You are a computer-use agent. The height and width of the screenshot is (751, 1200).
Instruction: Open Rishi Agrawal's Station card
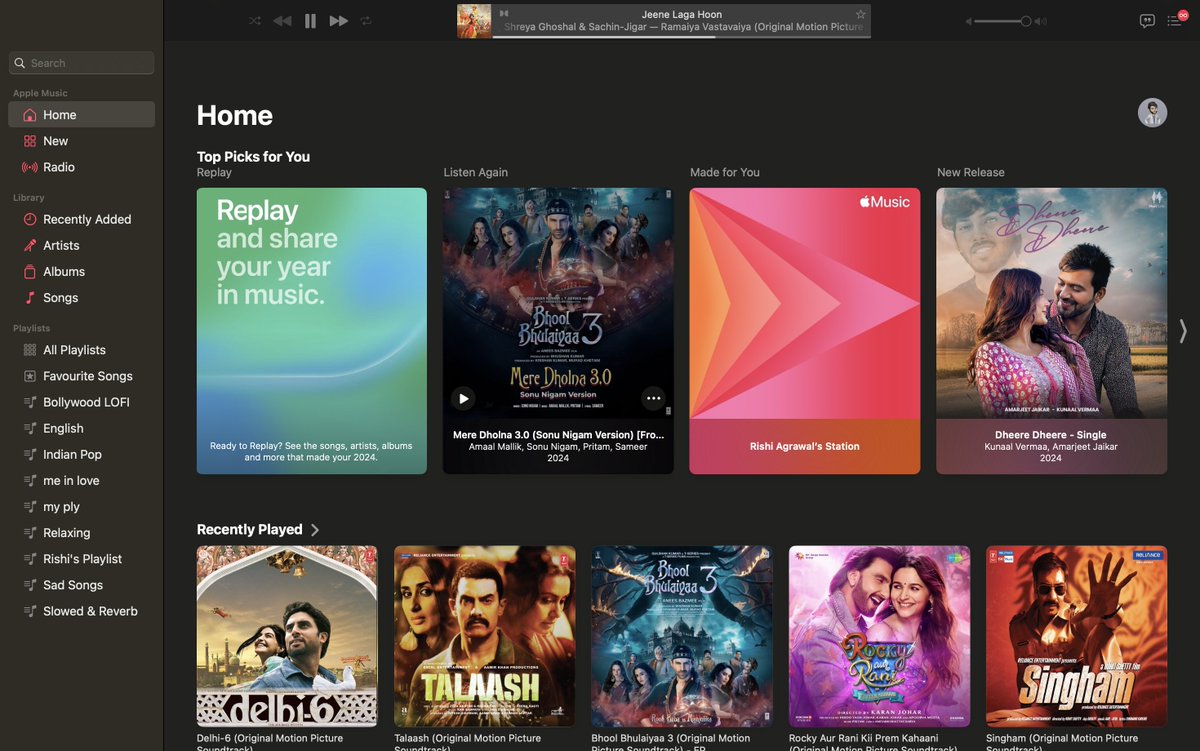(x=805, y=331)
